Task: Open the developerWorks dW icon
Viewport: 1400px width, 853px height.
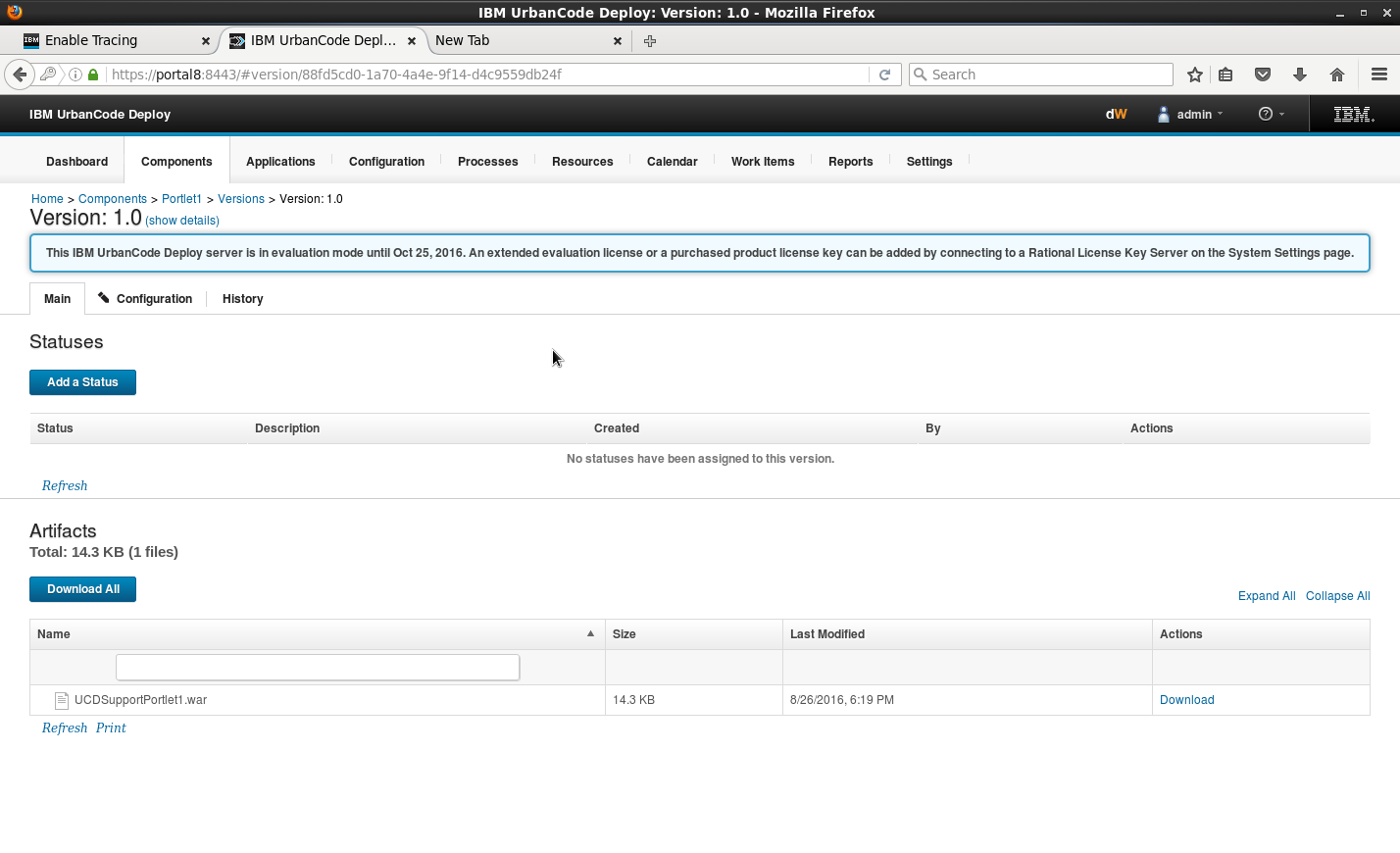Action: (x=1116, y=115)
